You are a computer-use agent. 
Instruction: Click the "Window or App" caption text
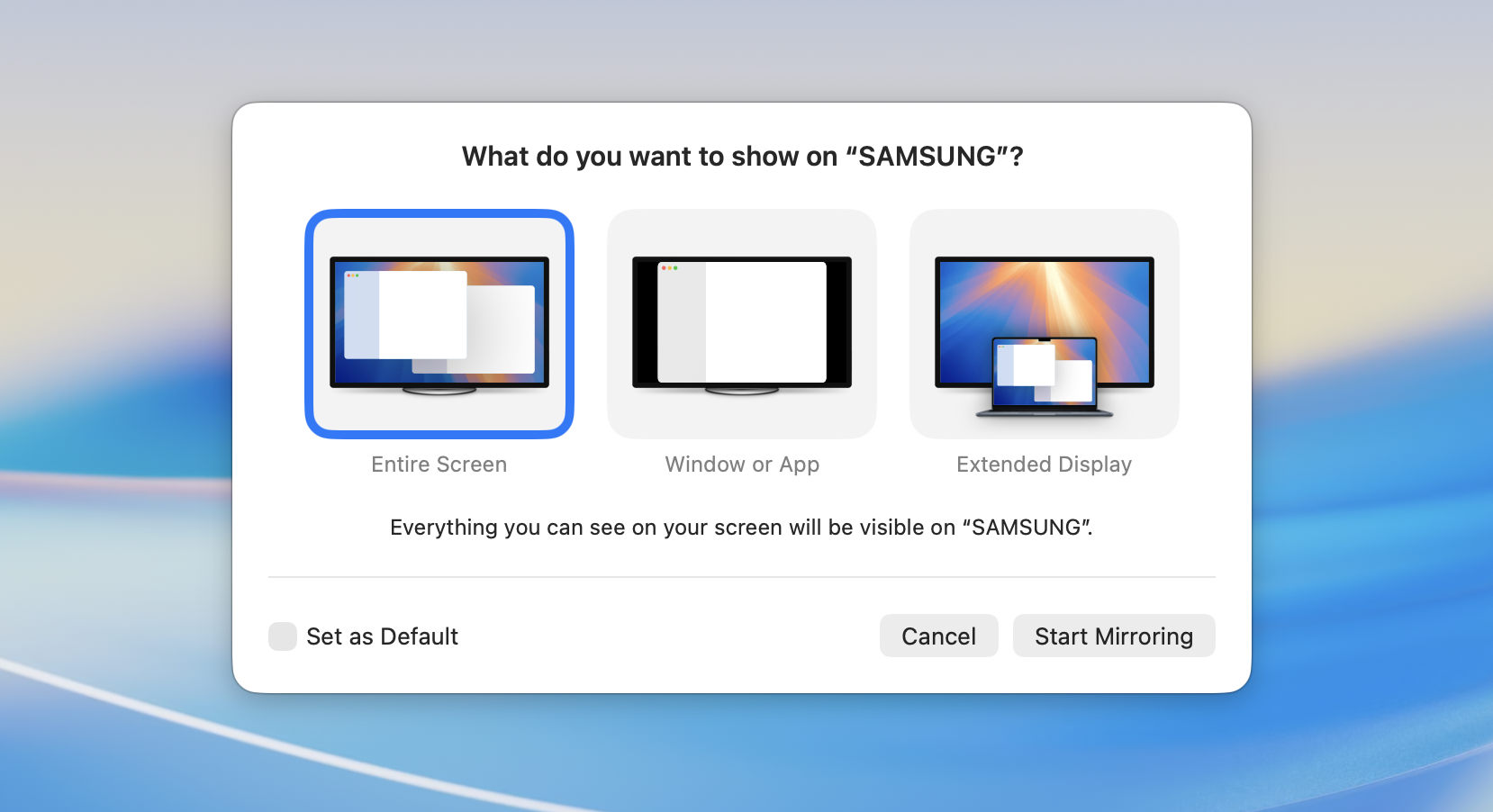[742, 465]
